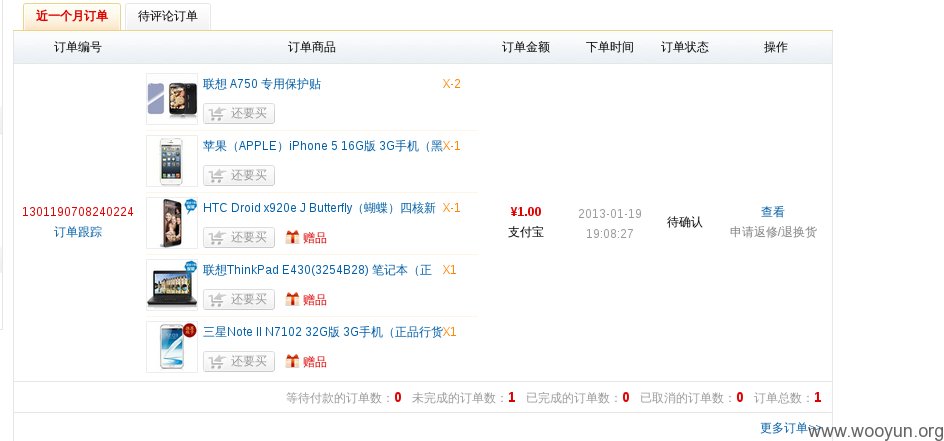Click the 订单状态 column header
Image resolution: width=944 pixels, height=441 pixels.
685,47
